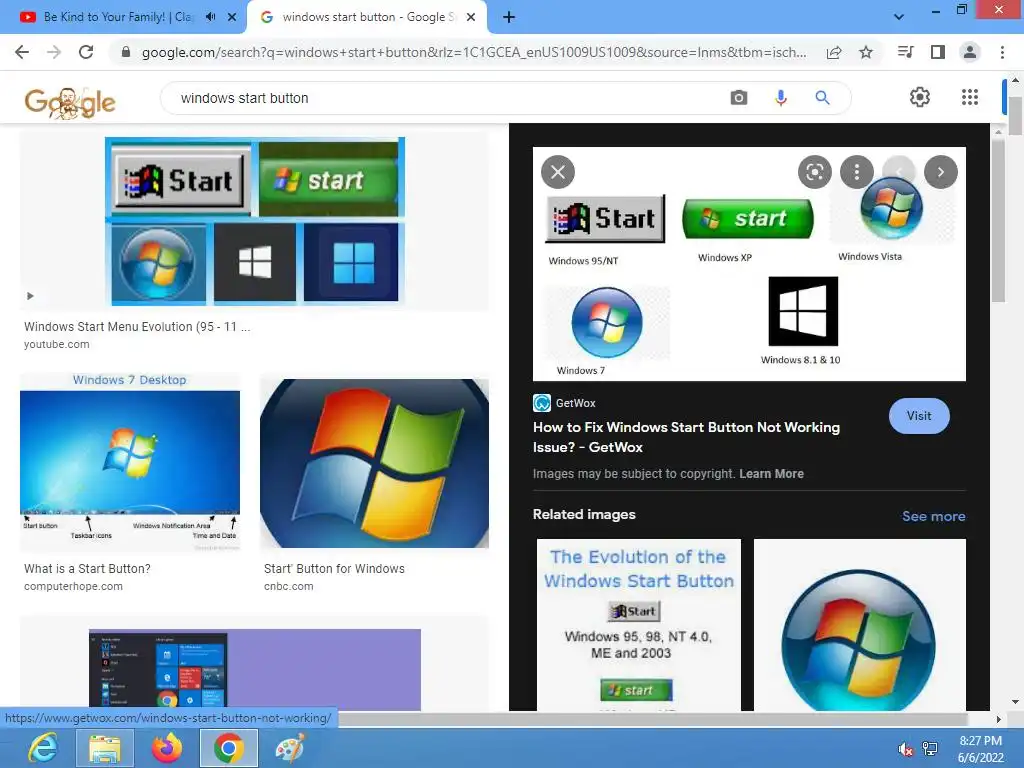The width and height of the screenshot is (1024, 768).
Task: Search inside image with Lens icon
Action: pos(814,172)
